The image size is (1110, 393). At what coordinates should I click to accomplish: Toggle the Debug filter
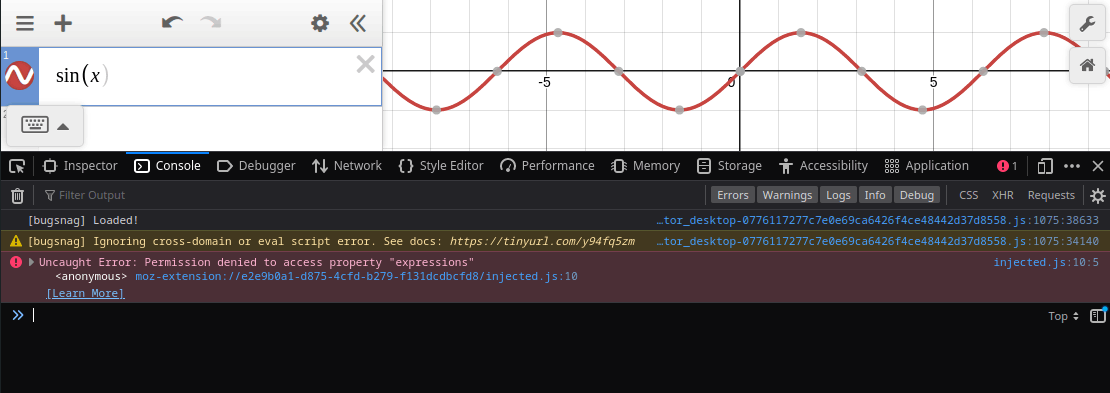[x=917, y=195]
